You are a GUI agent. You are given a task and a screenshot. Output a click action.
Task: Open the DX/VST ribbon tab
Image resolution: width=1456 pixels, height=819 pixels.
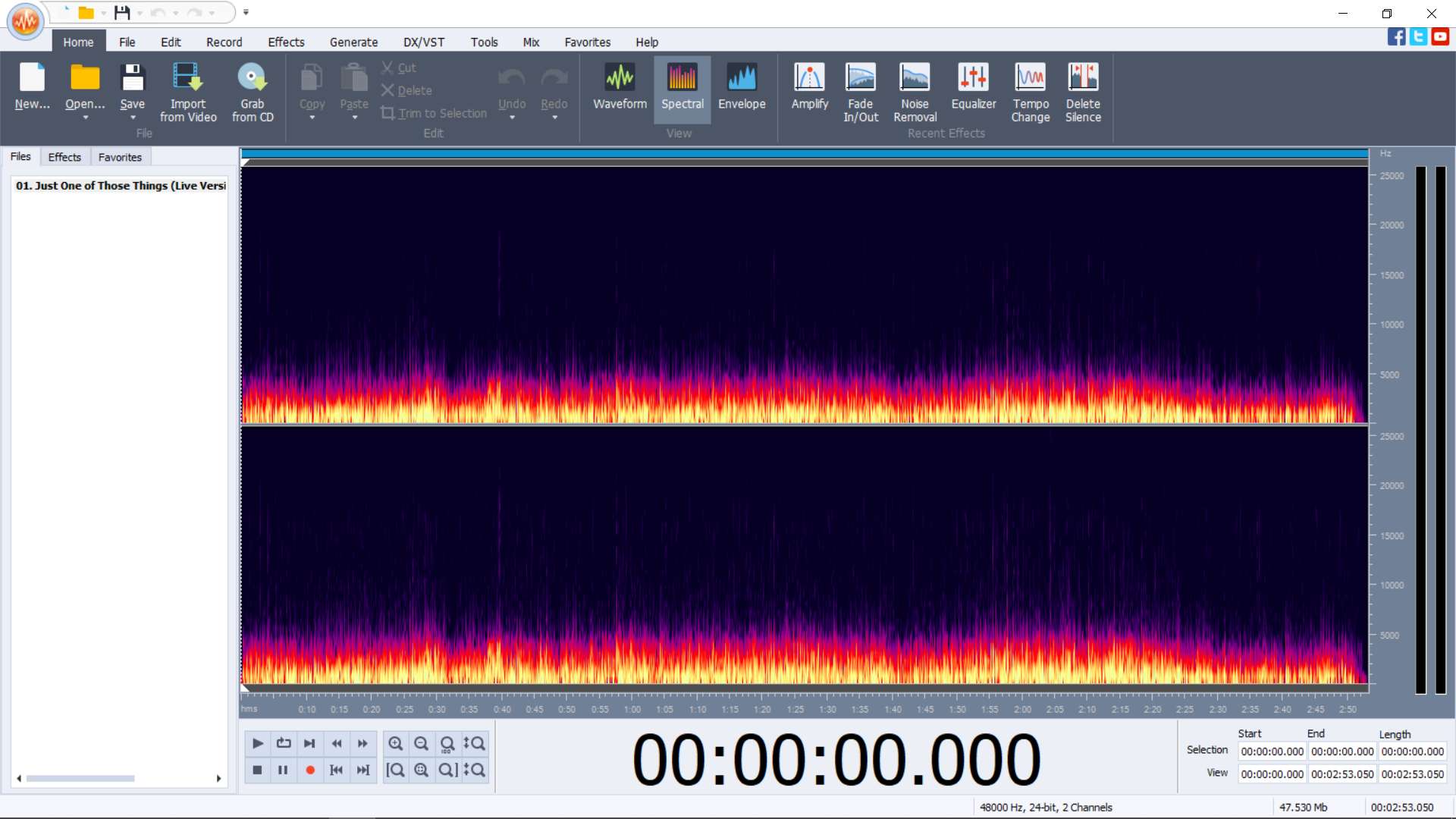(424, 42)
